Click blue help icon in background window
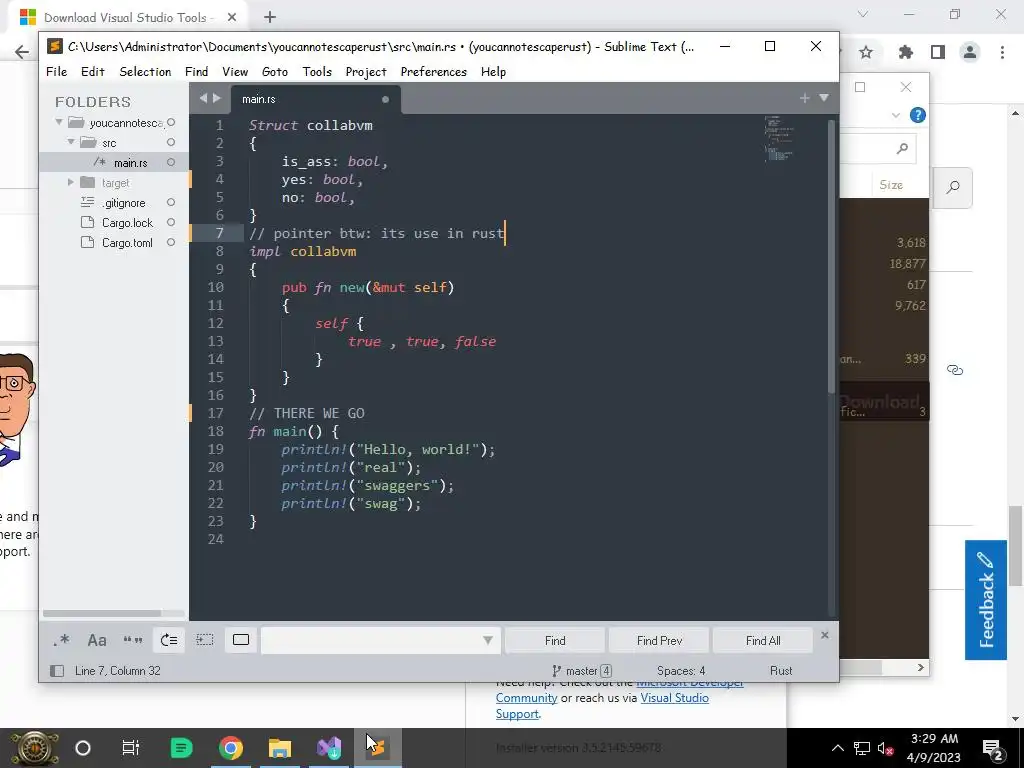 918,116
